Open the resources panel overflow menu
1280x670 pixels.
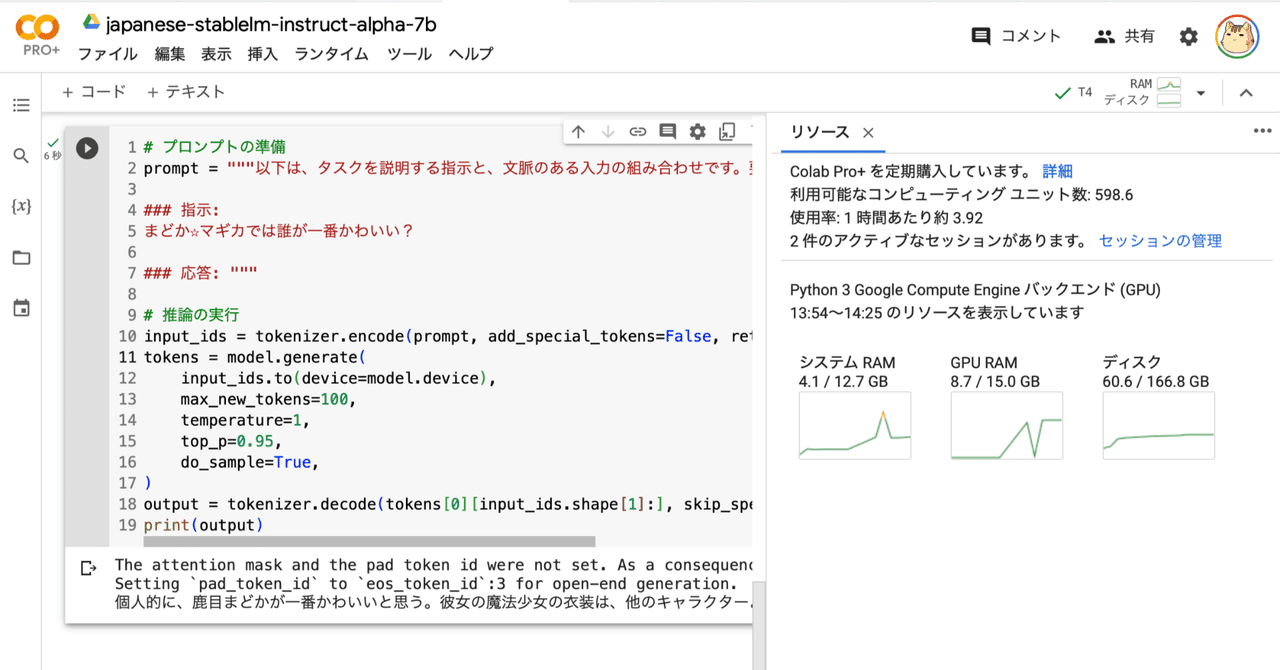click(1262, 131)
